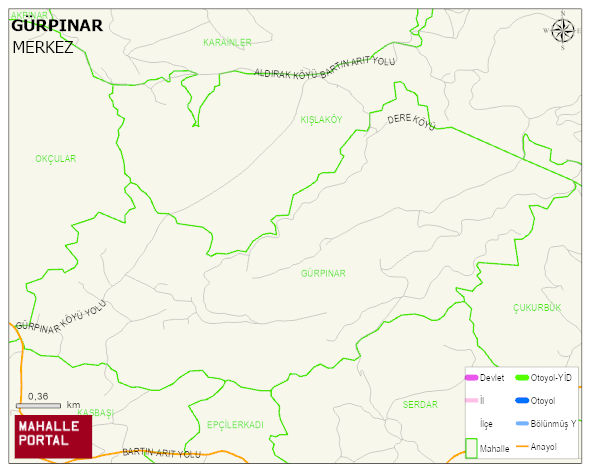Click the green Mahalle boundary legend box
The image size is (591, 472).
pos(471,448)
